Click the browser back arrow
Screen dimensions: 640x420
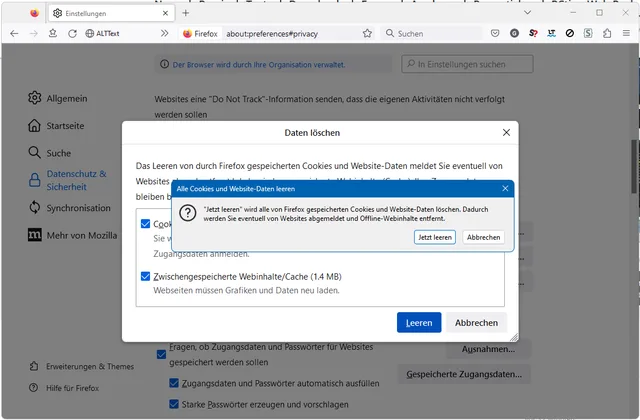14,33
